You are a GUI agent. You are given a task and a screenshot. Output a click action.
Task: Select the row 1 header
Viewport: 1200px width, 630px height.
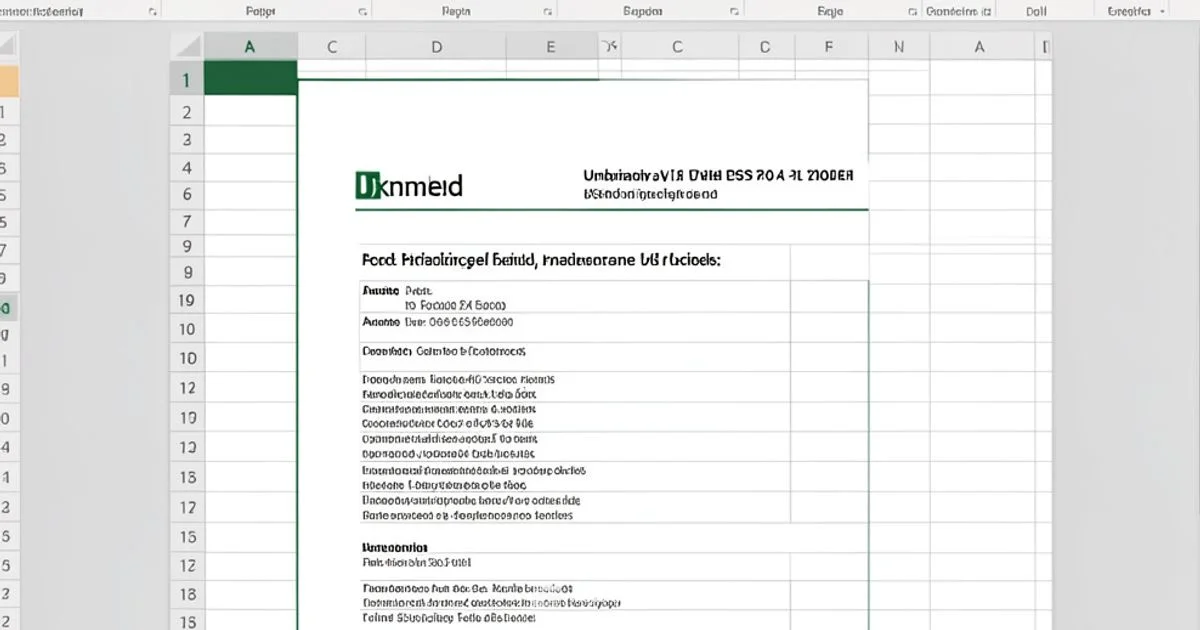click(186, 80)
